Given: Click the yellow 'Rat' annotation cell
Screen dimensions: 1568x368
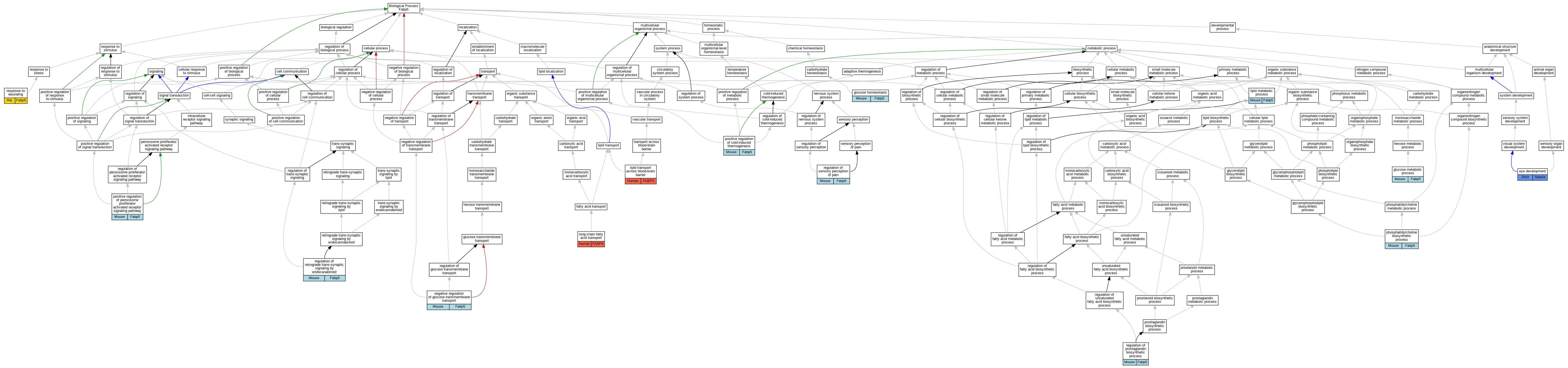Looking at the screenshot, I should (x=10, y=100).
